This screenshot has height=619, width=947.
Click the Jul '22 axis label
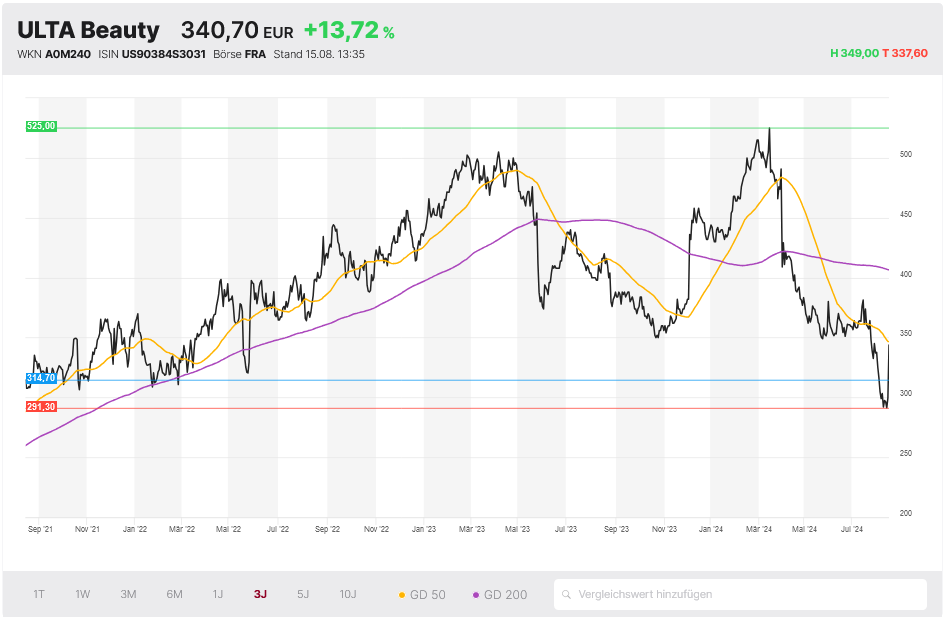[278, 529]
